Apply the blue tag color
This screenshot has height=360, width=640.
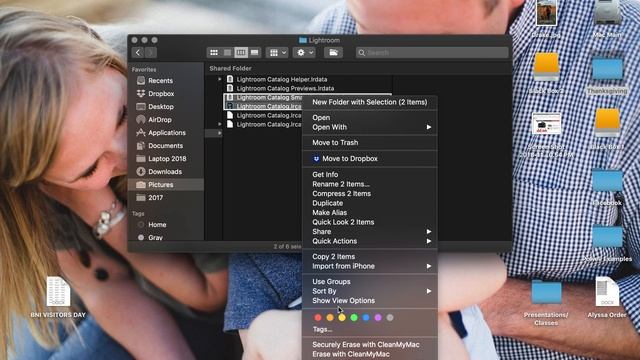[366, 318]
